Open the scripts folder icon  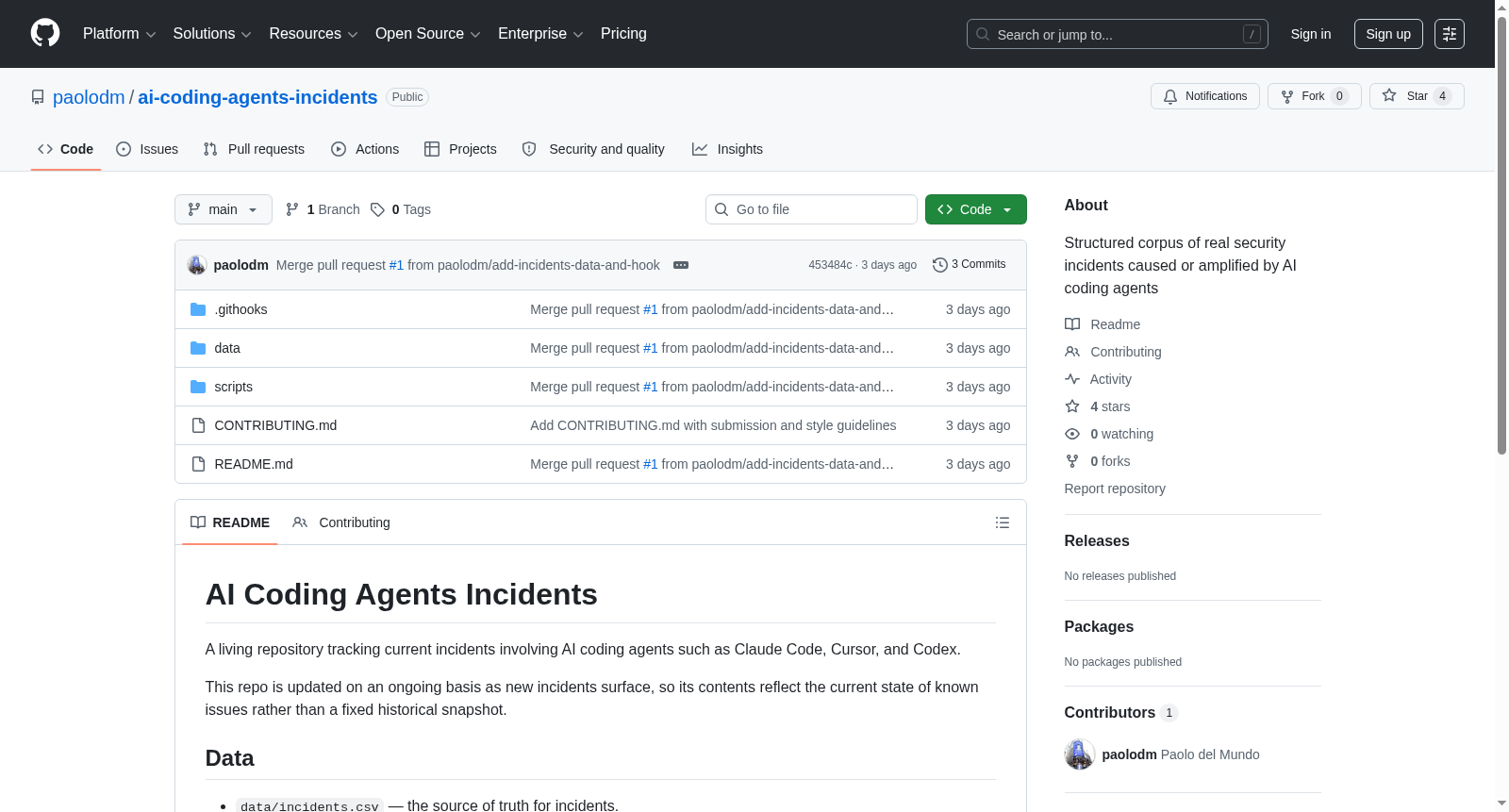click(x=198, y=387)
